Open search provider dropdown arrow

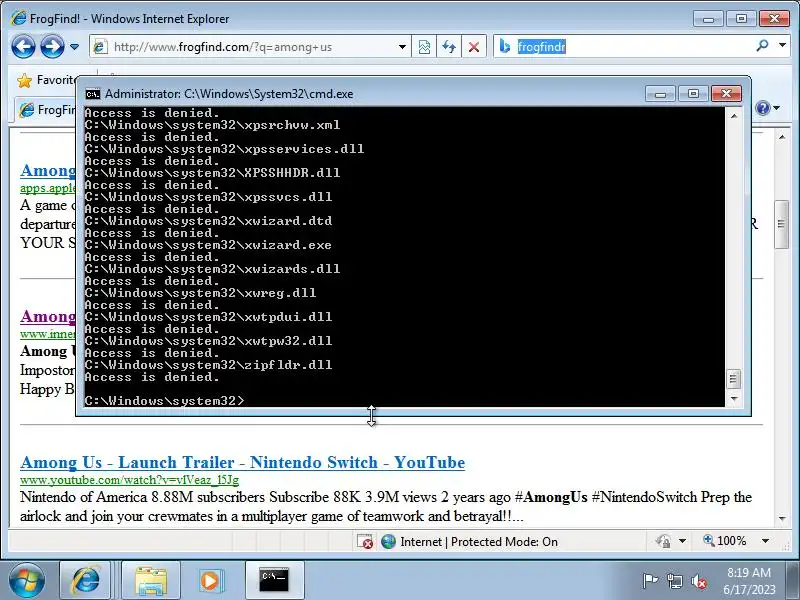coord(783,45)
